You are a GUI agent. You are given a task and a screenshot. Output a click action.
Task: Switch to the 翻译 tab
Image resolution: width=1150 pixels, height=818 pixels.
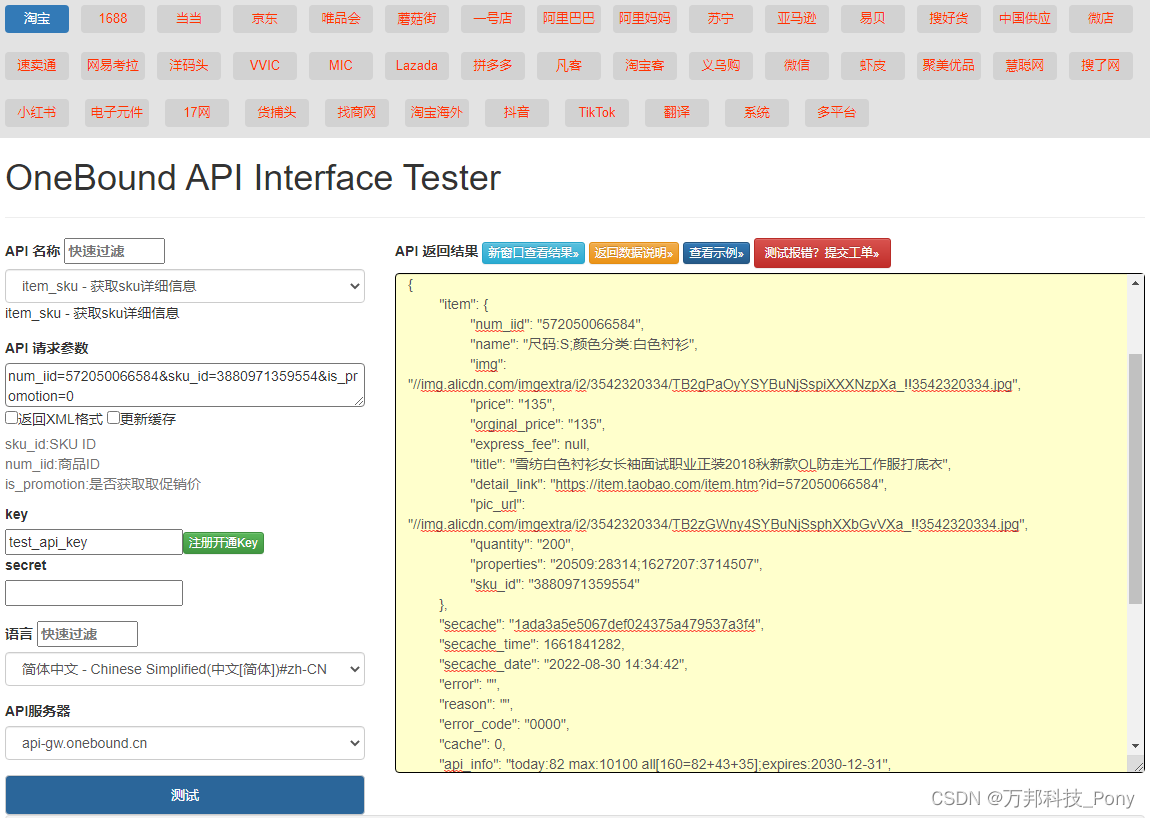[x=677, y=112]
